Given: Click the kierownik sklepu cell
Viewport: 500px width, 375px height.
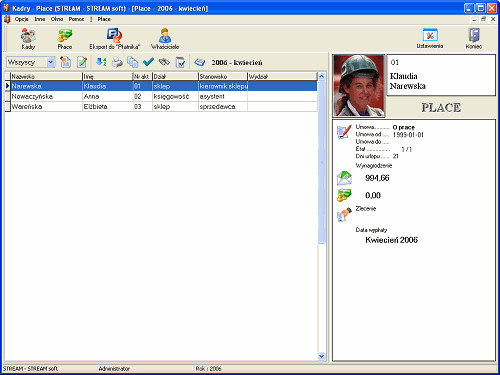Looking at the screenshot, I should (223, 86).
